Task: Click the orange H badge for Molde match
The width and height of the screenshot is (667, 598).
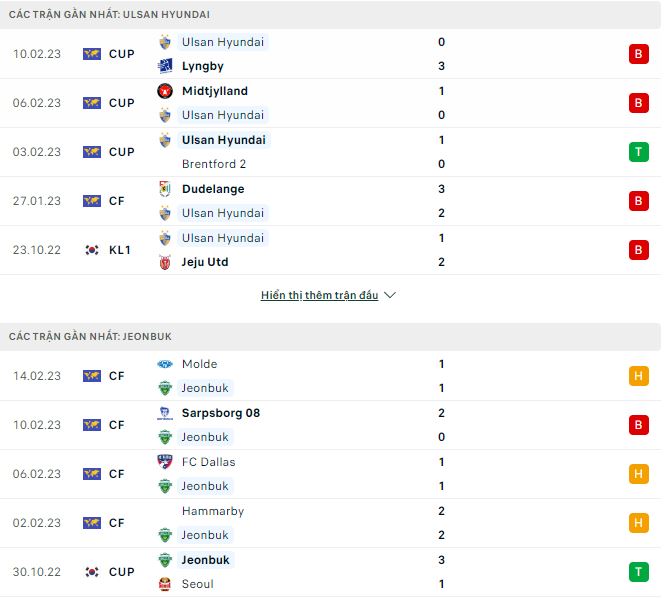Action: (639, 376)
